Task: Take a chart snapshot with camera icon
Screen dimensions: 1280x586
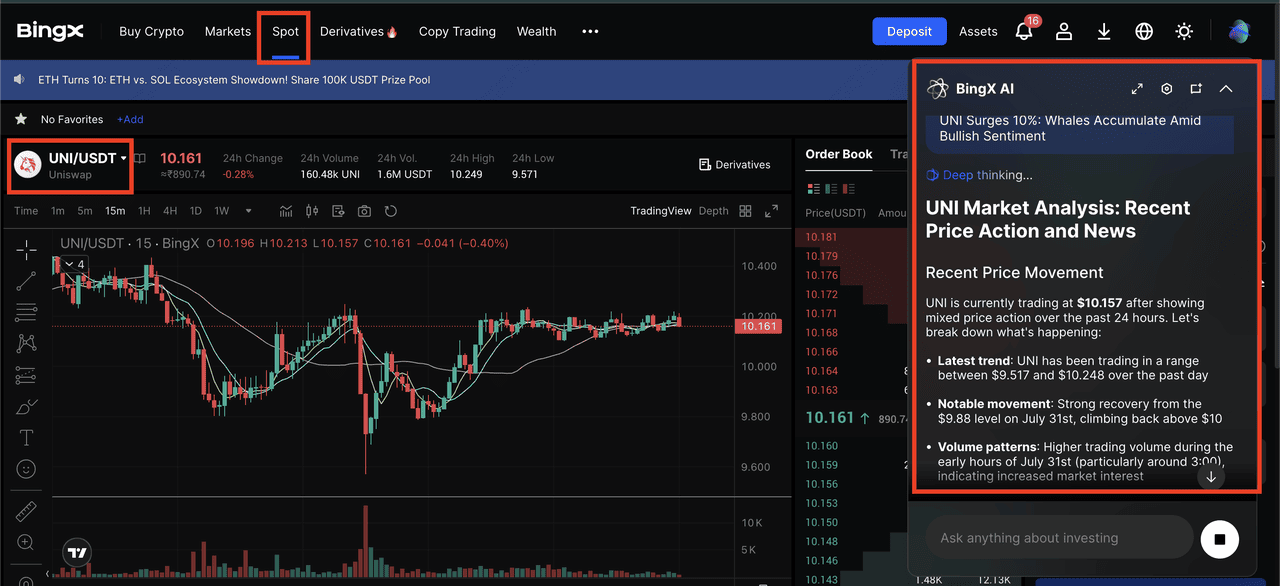Action: click(364, 211)
